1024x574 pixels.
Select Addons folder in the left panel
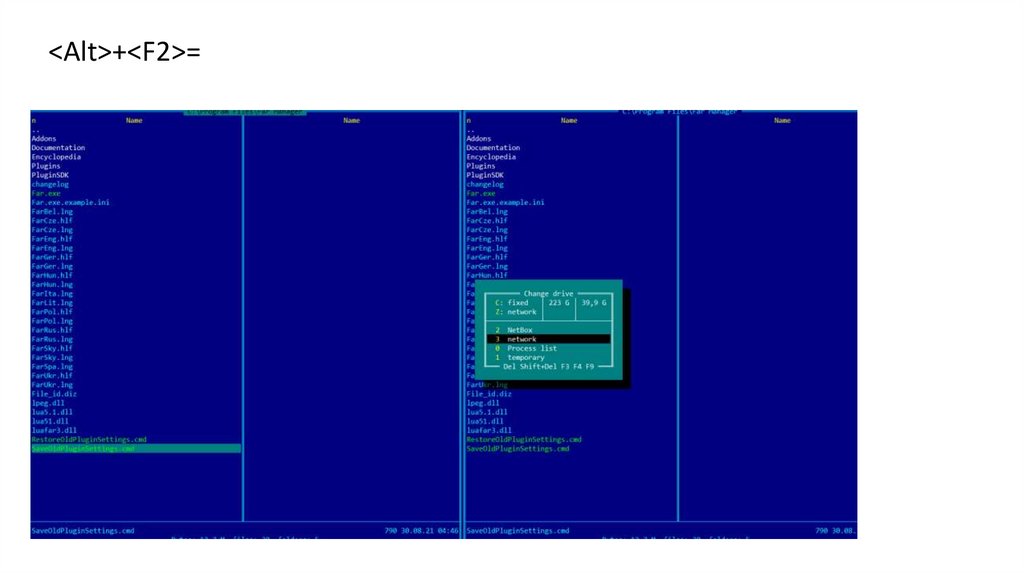click(x=44, y=139)
